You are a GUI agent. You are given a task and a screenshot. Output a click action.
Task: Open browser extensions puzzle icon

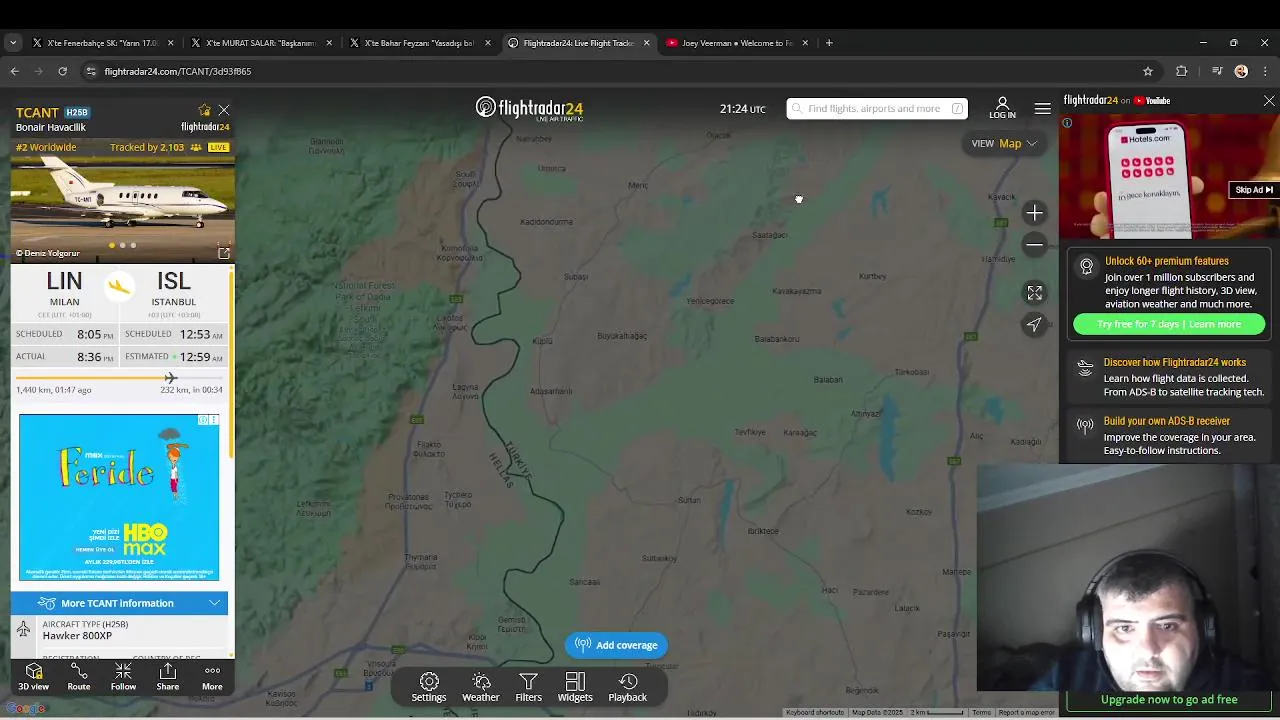[1182, 71]
